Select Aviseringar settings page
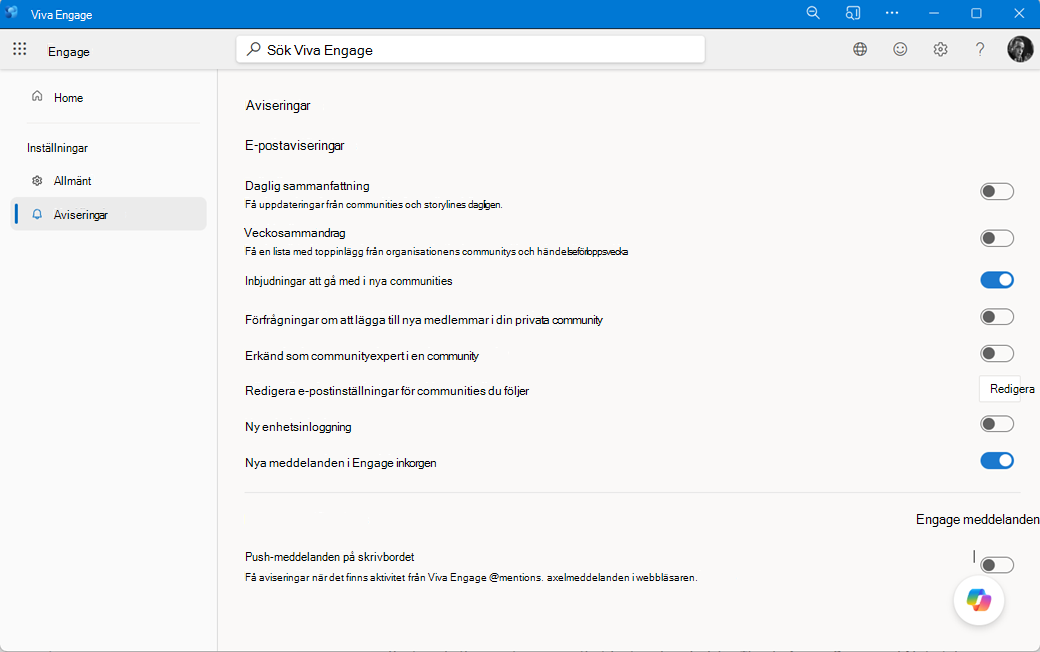 click(108, 214)
